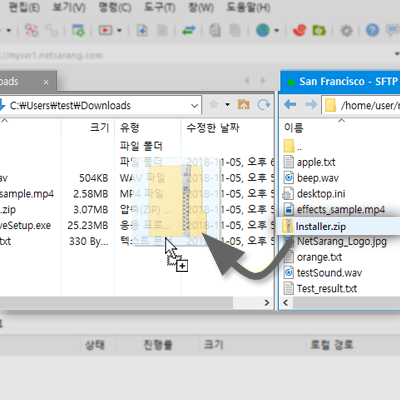The height and width of the screenshot is (400, 400).
Task: Click the reconnect link toolbar icon
Action: click(52, 31)
